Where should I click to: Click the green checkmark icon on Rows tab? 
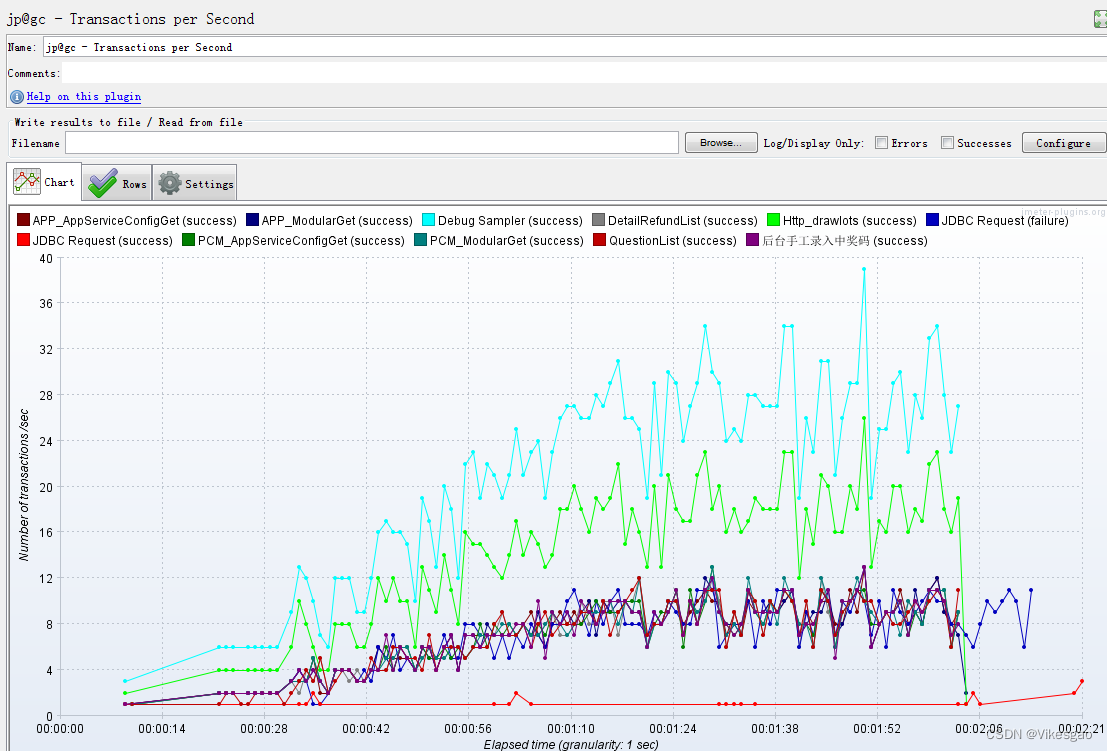[103, 184]
